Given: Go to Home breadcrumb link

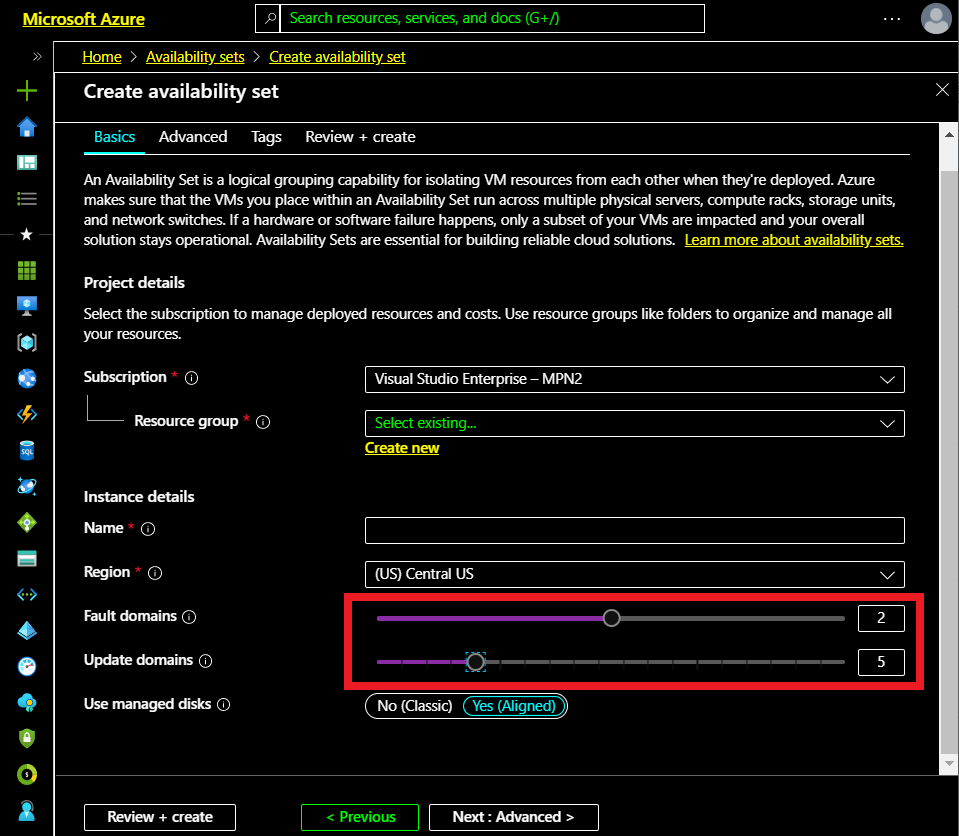Looking at the screenshot, I should pos(102,57).
